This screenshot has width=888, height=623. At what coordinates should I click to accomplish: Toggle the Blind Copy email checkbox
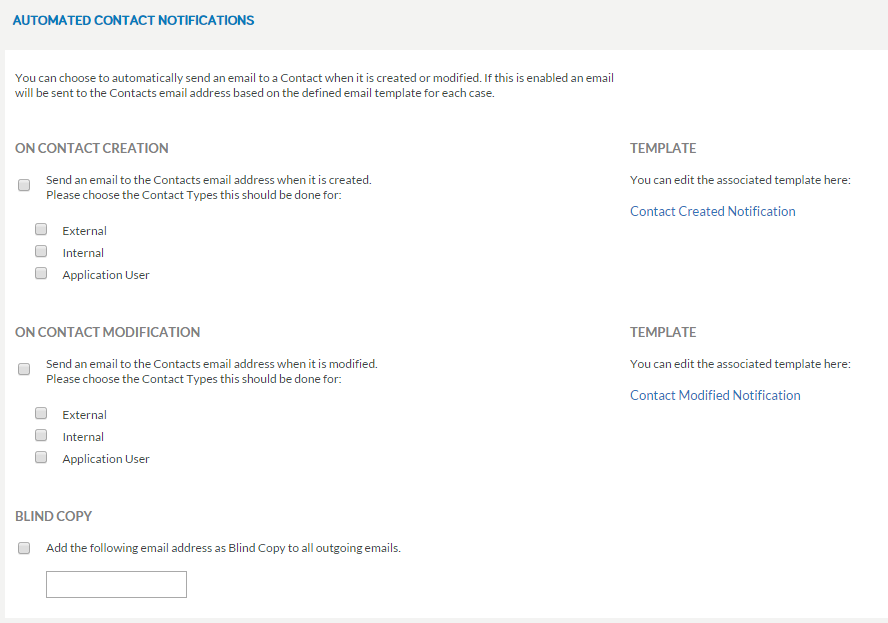tap(24, 548)
